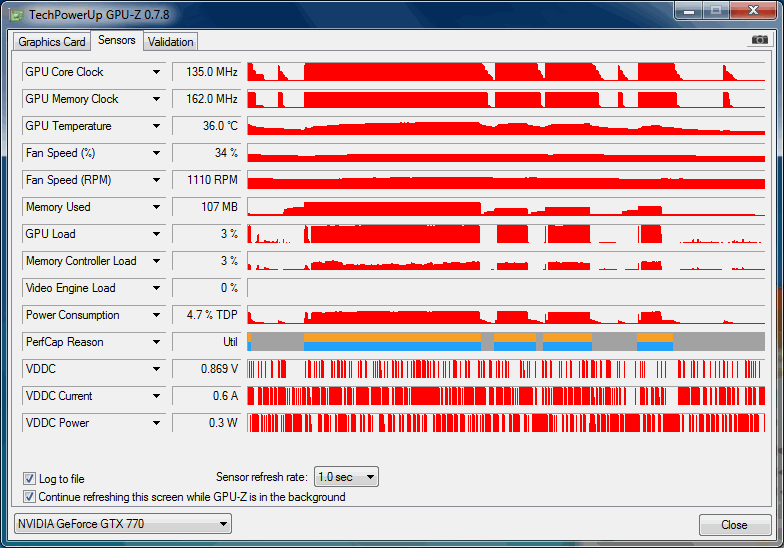Viewport: 784px width, 548px height.
Task: Toggle the Log to file checkbox
Action: point(30,478)
